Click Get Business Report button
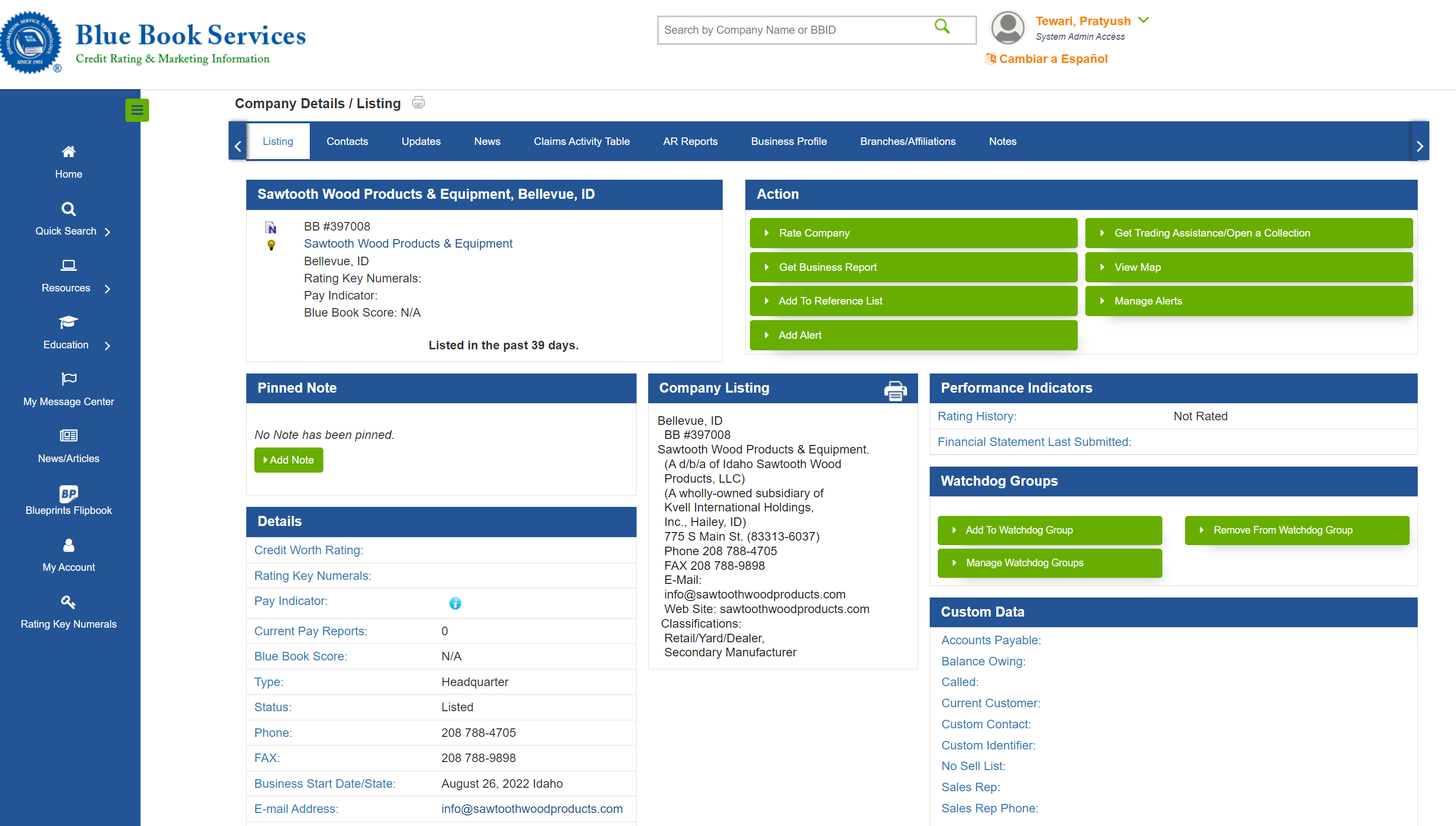 point(913,267)
